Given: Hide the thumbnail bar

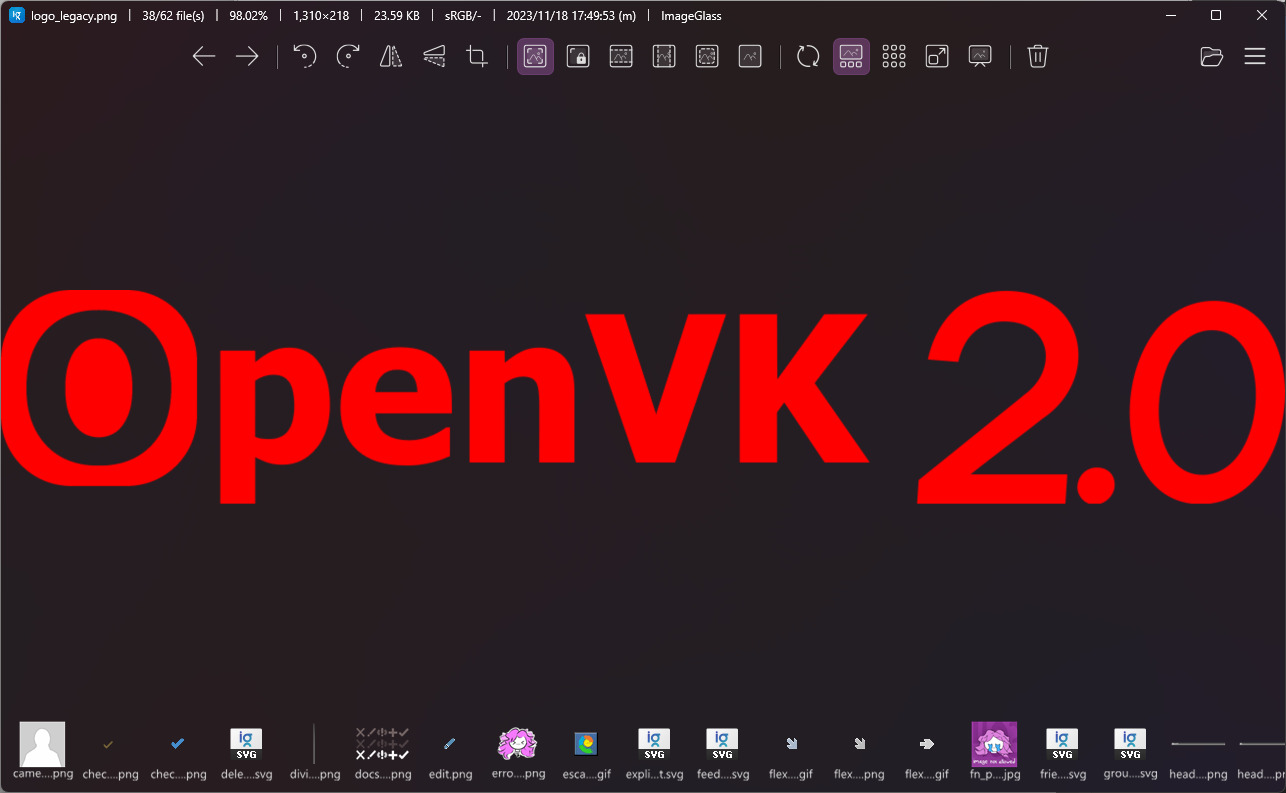Looking at the screenshot, I should pyautogui.click(x=851, y=57).
